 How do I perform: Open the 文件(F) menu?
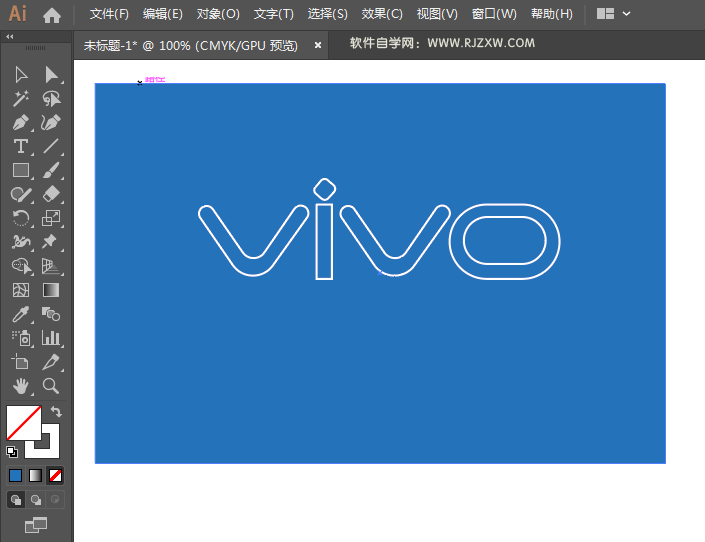coord(109,14)
